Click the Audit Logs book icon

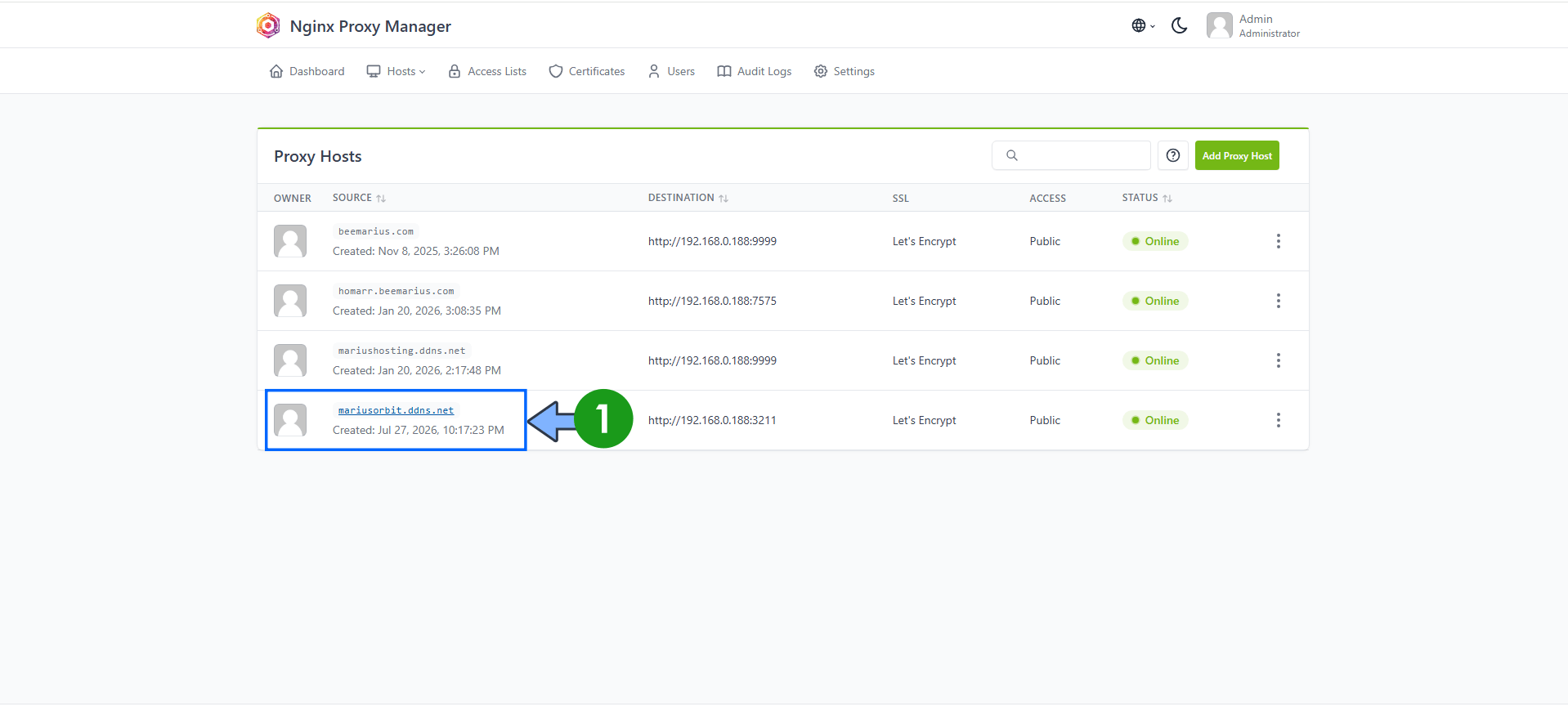pos(724,71)
